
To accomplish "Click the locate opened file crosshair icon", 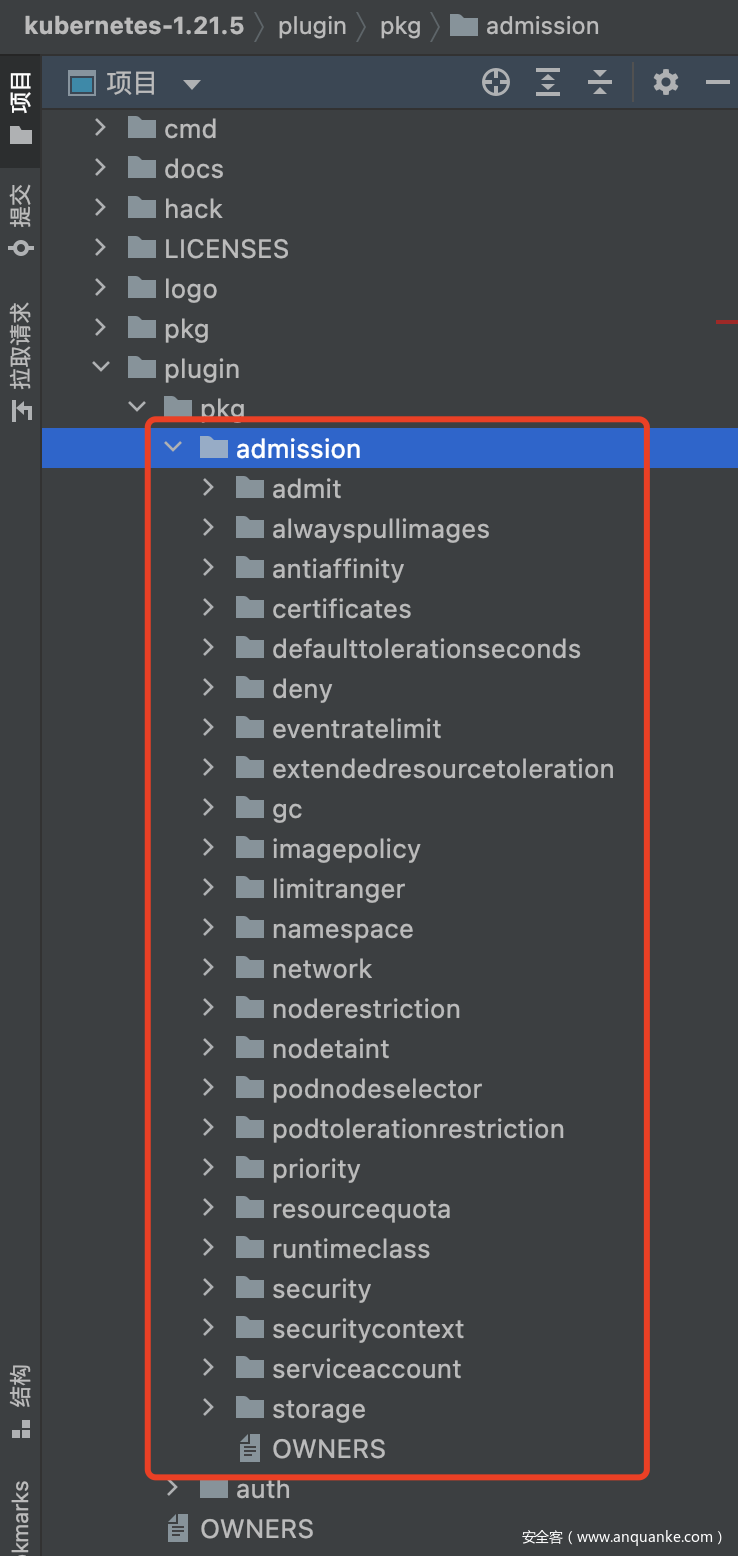I will point(496,83).
